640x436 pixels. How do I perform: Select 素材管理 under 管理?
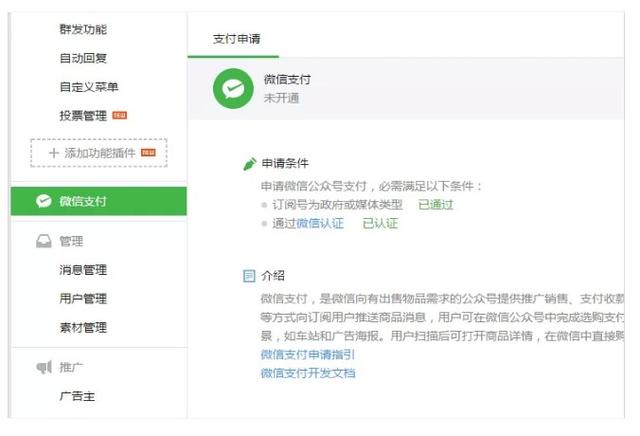point(83,327)
